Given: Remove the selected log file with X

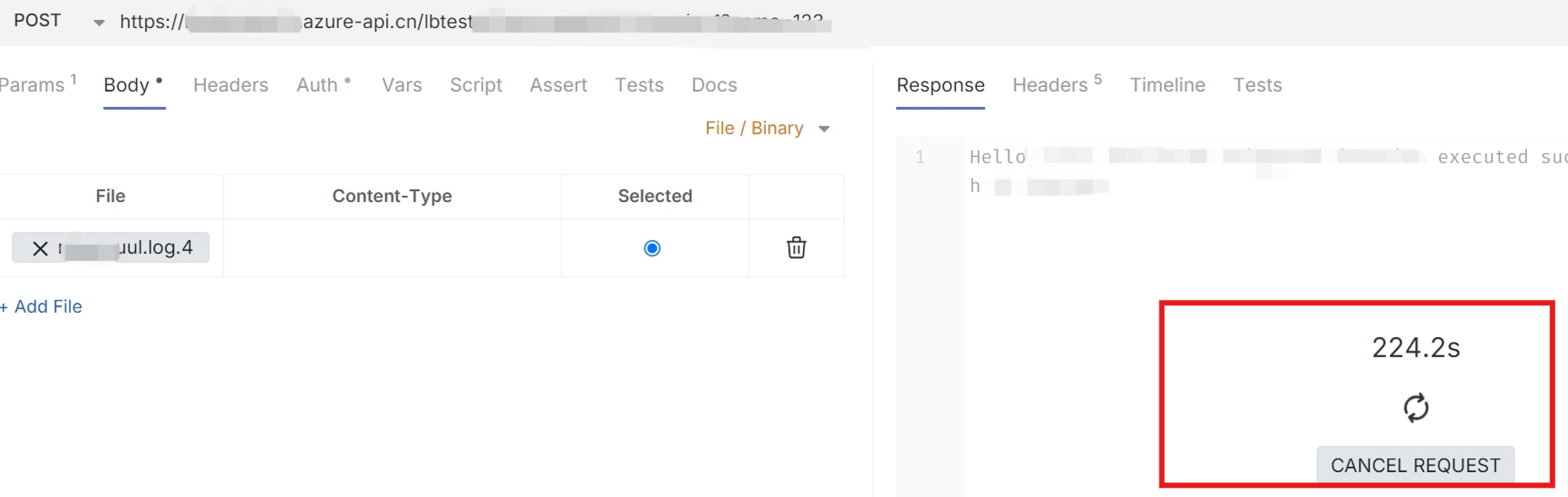Looking at the screenshot, I should [40, 248].
